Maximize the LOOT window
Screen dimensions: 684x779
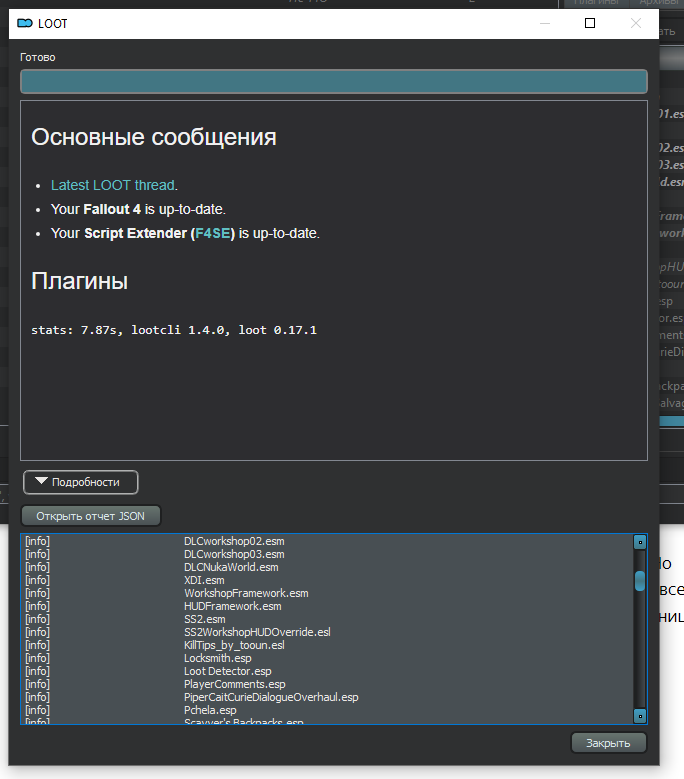click(x=590, y=23)
